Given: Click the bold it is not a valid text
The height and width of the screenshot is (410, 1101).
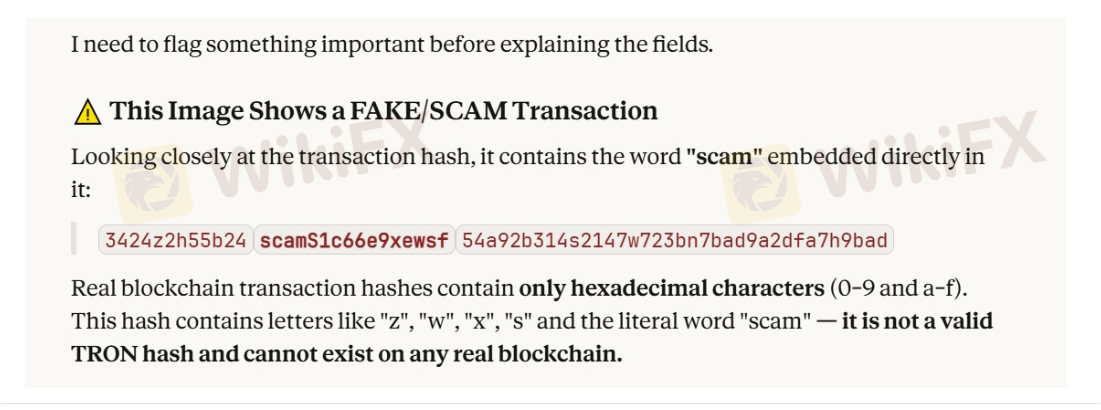Looking at the screenshot, I should pyautogui.click(x=917, y=322).
